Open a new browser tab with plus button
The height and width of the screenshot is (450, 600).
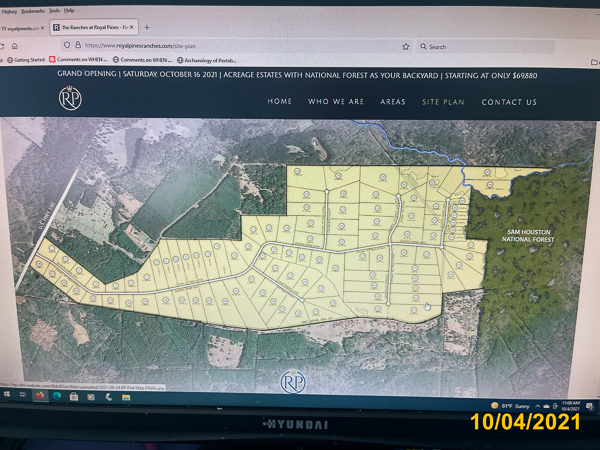click(147, 27)
